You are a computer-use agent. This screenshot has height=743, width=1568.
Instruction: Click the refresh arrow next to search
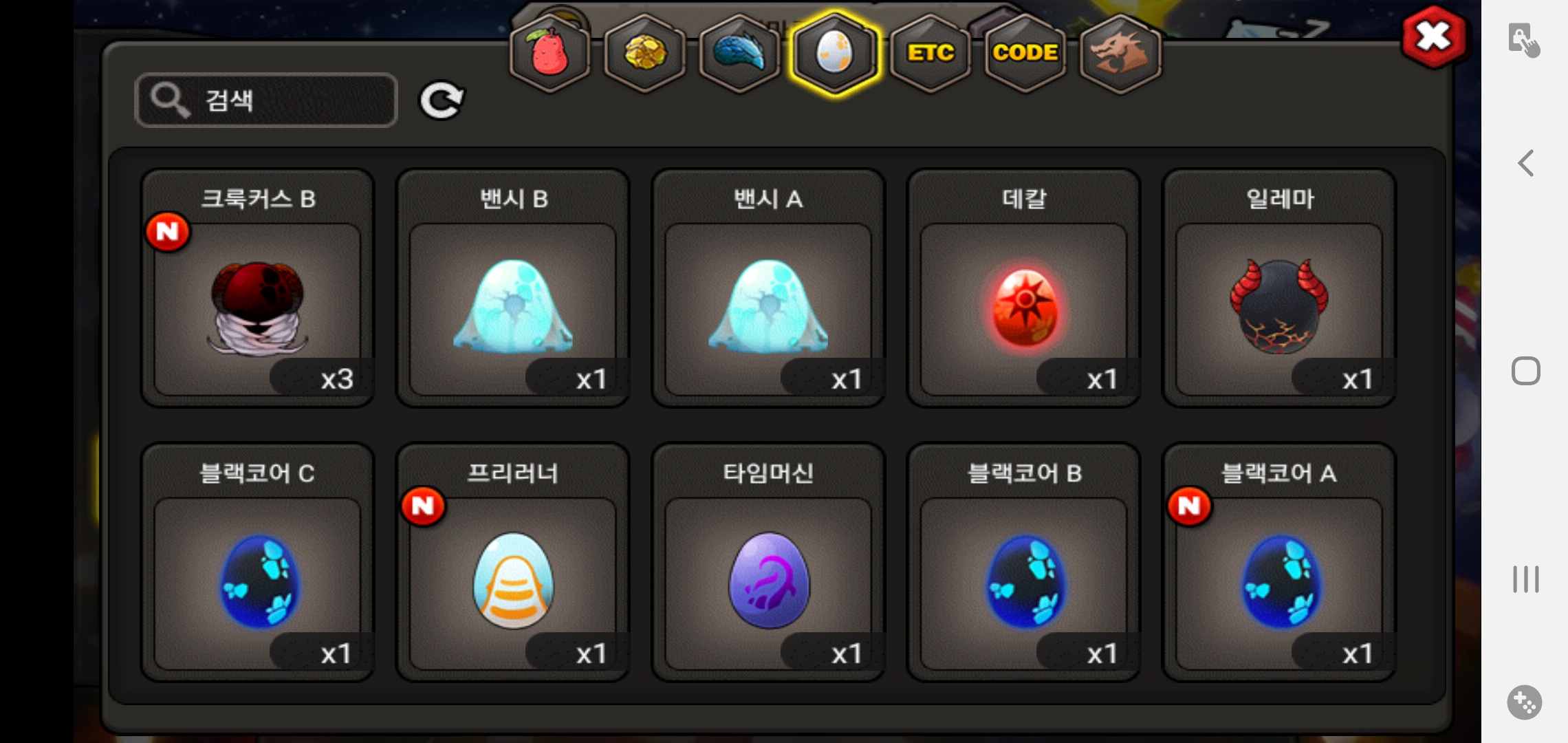pos(442,101)
